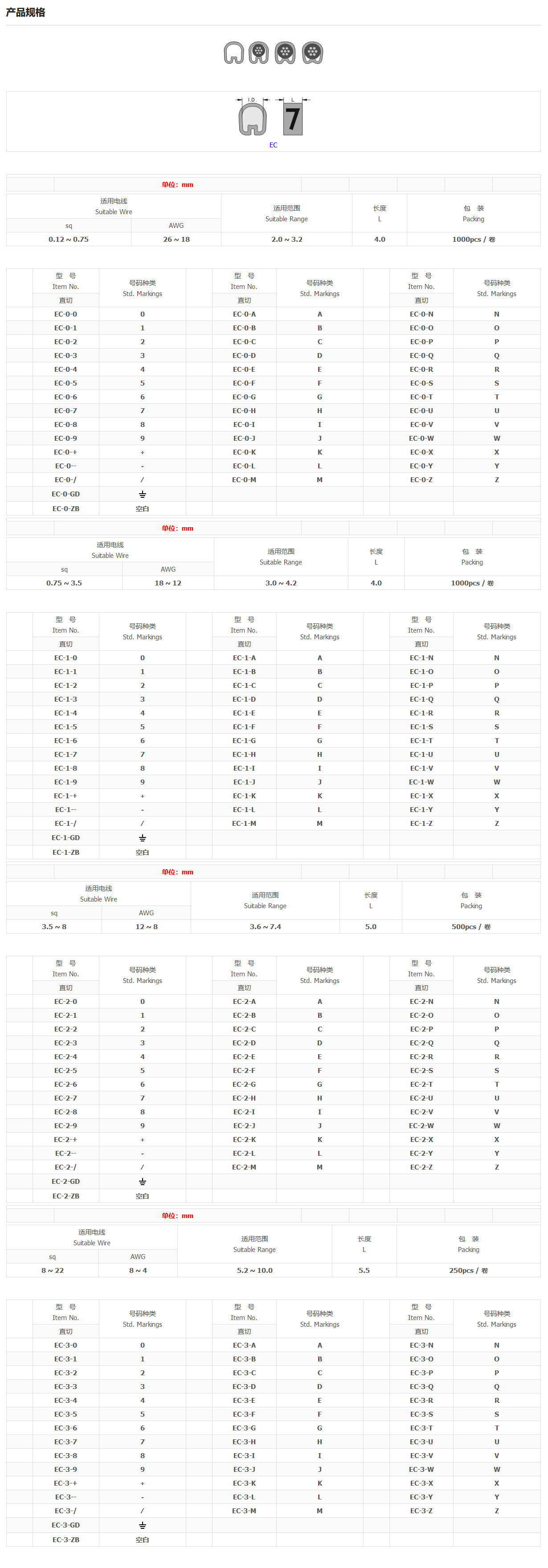Screen dimensions: 548x1568
Task: Select the 产品规格 heading
Action: [25, 12]
